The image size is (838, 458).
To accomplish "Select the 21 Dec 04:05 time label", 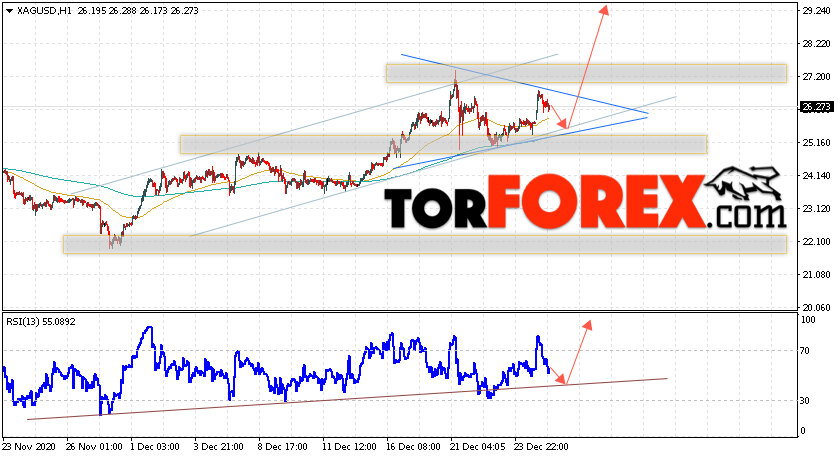I will 477,446.
